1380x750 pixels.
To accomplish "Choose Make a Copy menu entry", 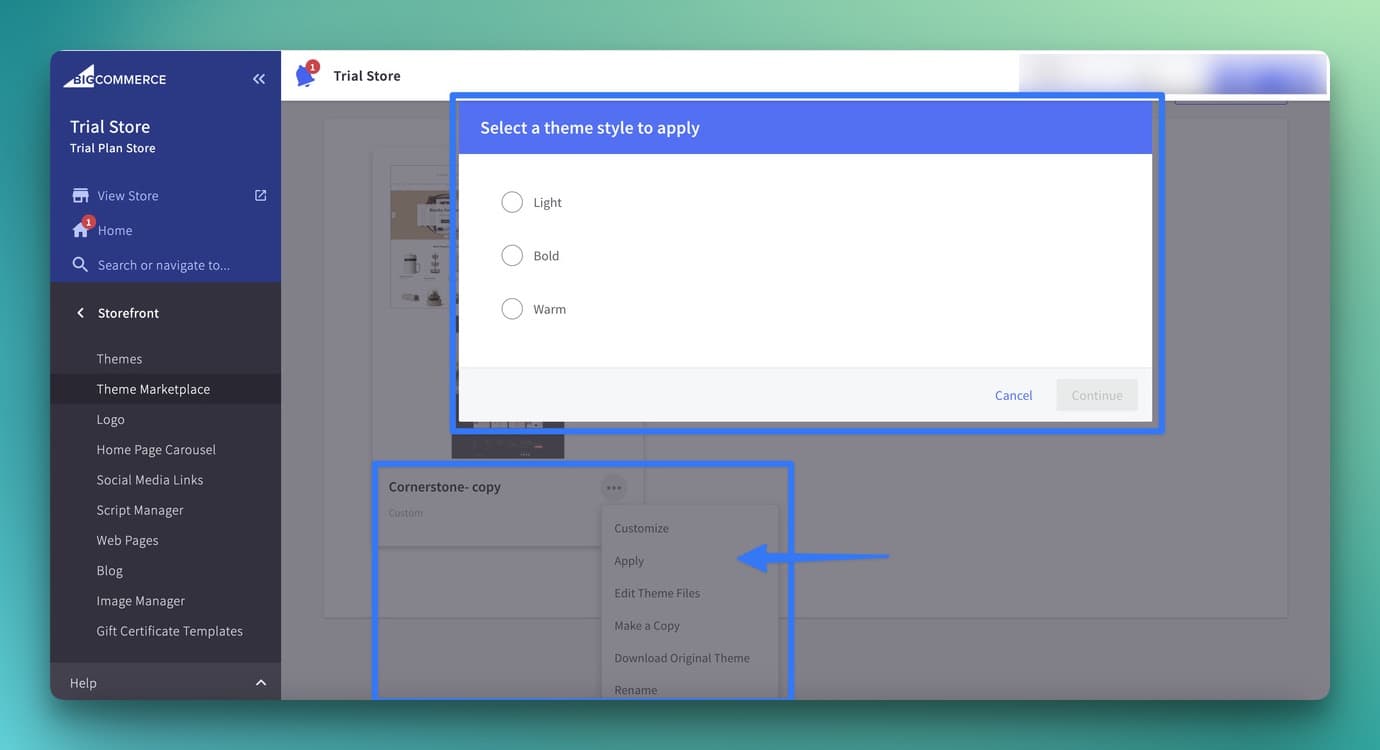I will point(647,626).
